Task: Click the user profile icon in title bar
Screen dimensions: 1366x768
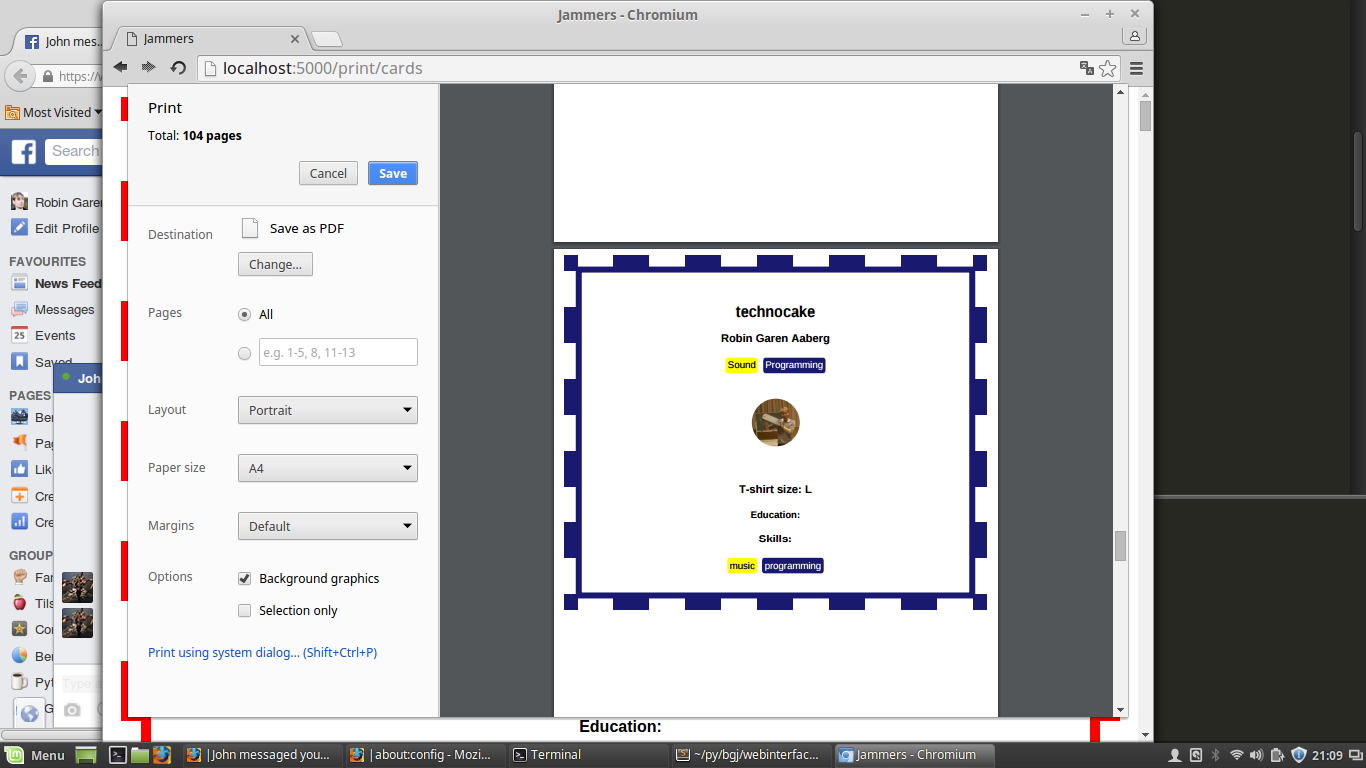Action: tap(1134, 36)
